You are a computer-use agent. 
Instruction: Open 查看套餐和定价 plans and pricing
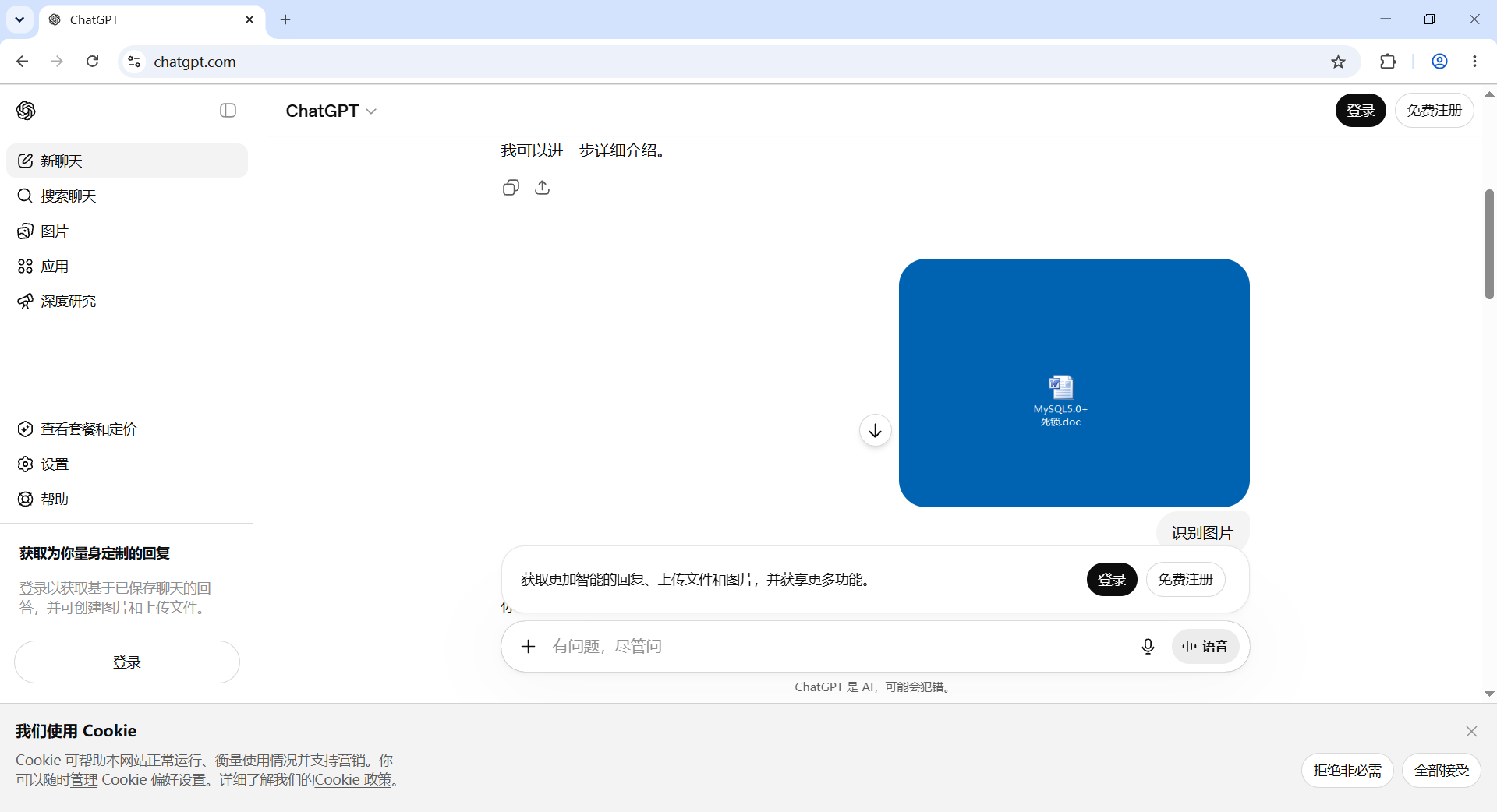(x=127, y=429)
